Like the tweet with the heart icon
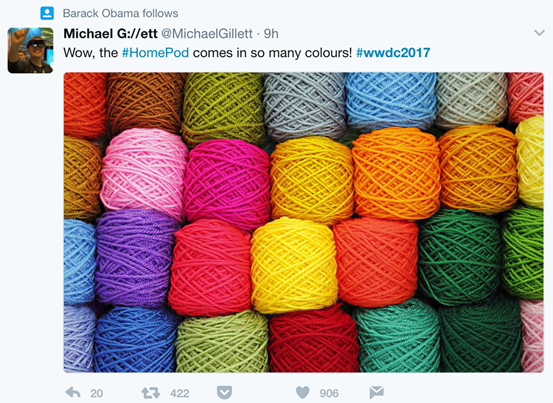Screen dimensions: 553x403 [302, 392]
